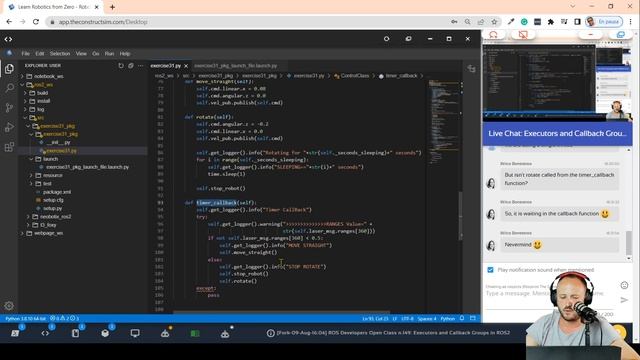Open the terminal tool in bottom dock
640x360 pixels.
pos(15,333)
